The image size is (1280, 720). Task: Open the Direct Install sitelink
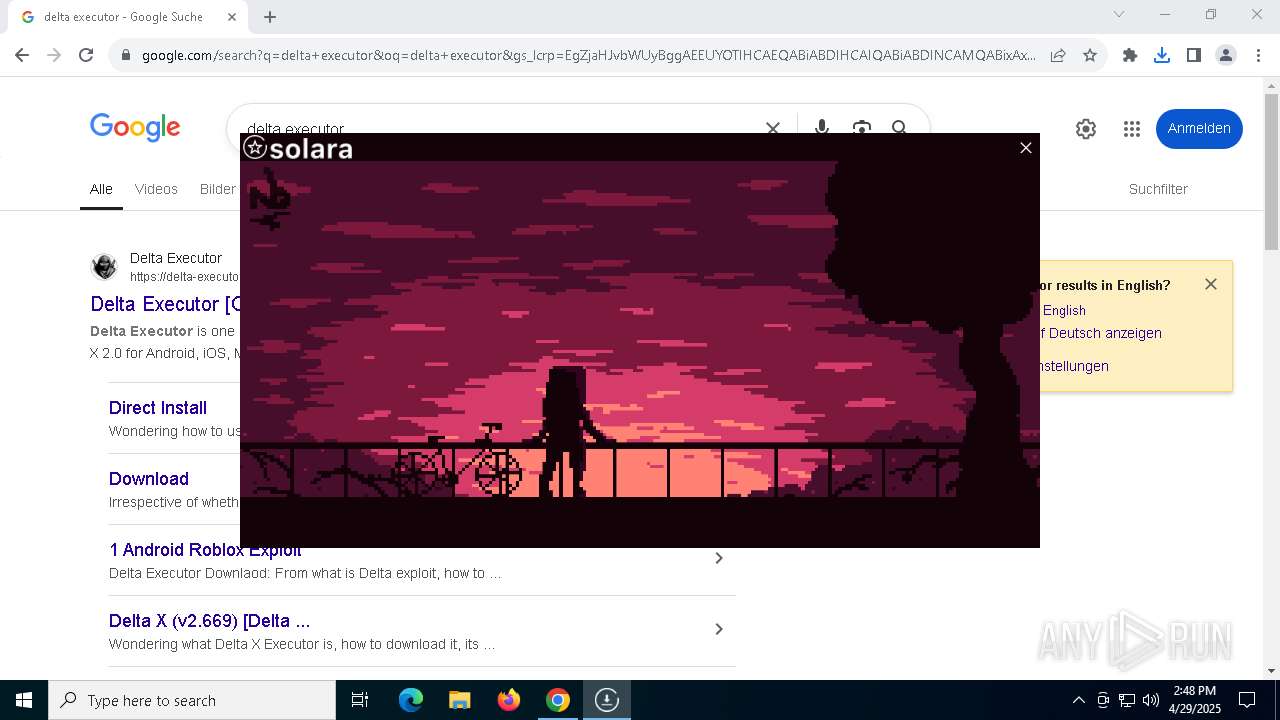158,408
